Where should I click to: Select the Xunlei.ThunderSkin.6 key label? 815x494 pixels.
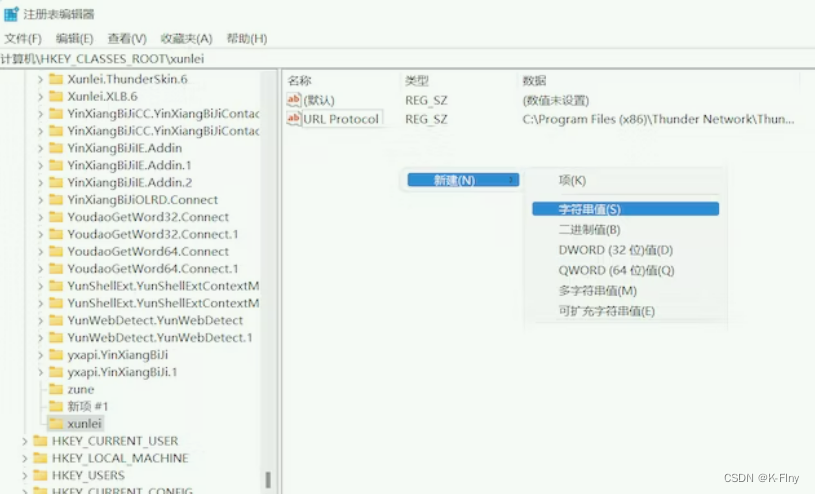point(127,79)
